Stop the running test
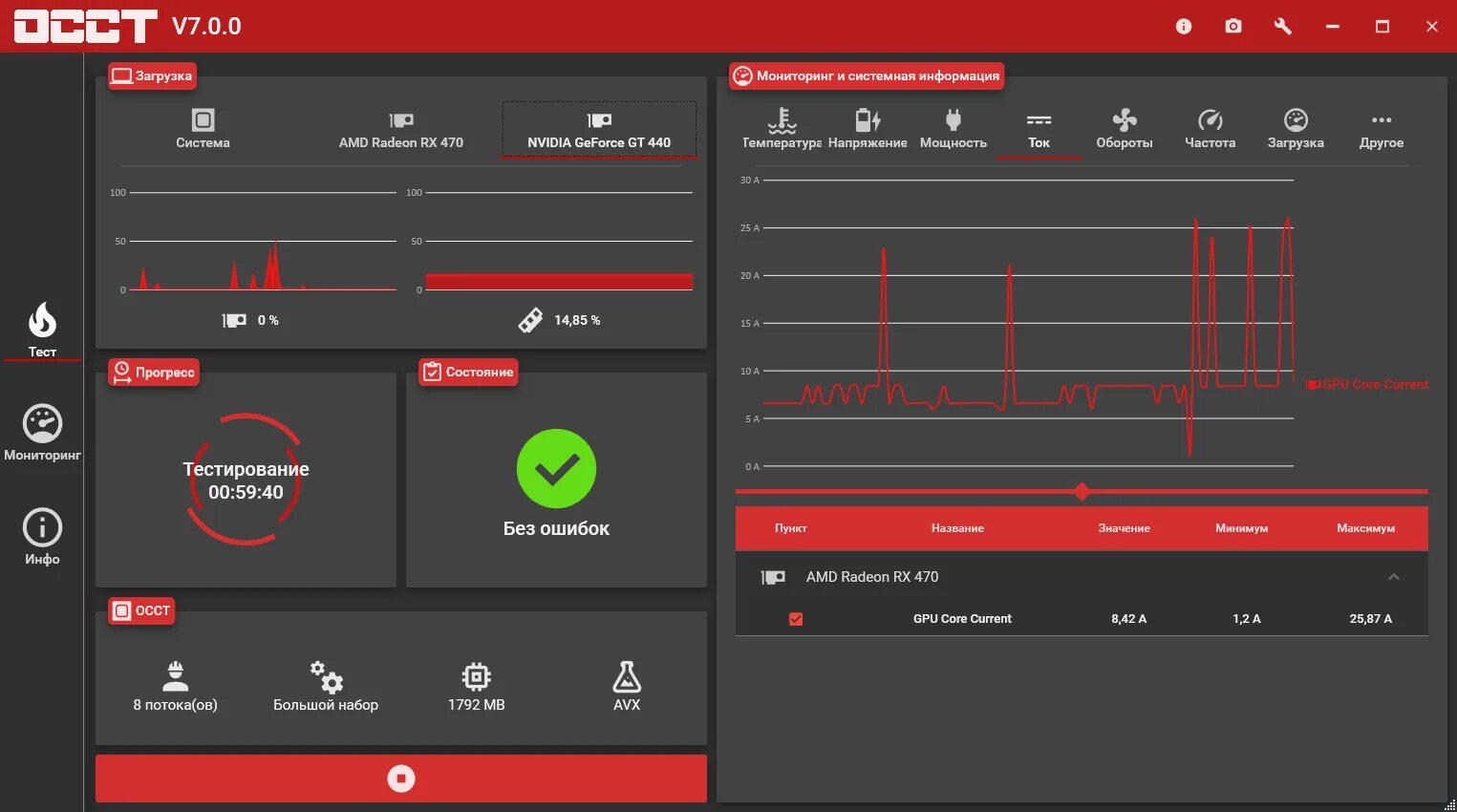This screenshot has width=1457, height=812. pyautogui.click(x=401, y=779)
